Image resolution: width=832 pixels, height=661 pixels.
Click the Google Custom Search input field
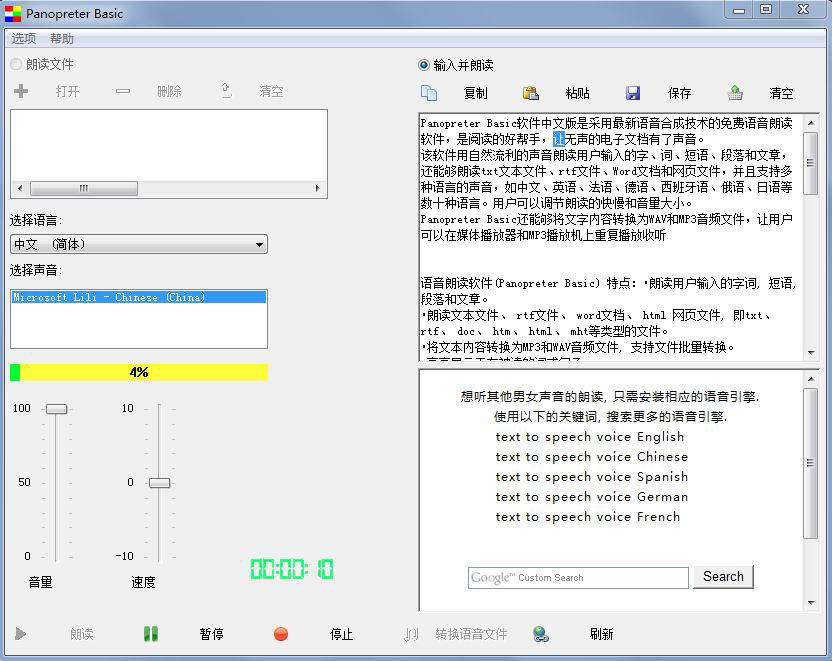(578, 577)
